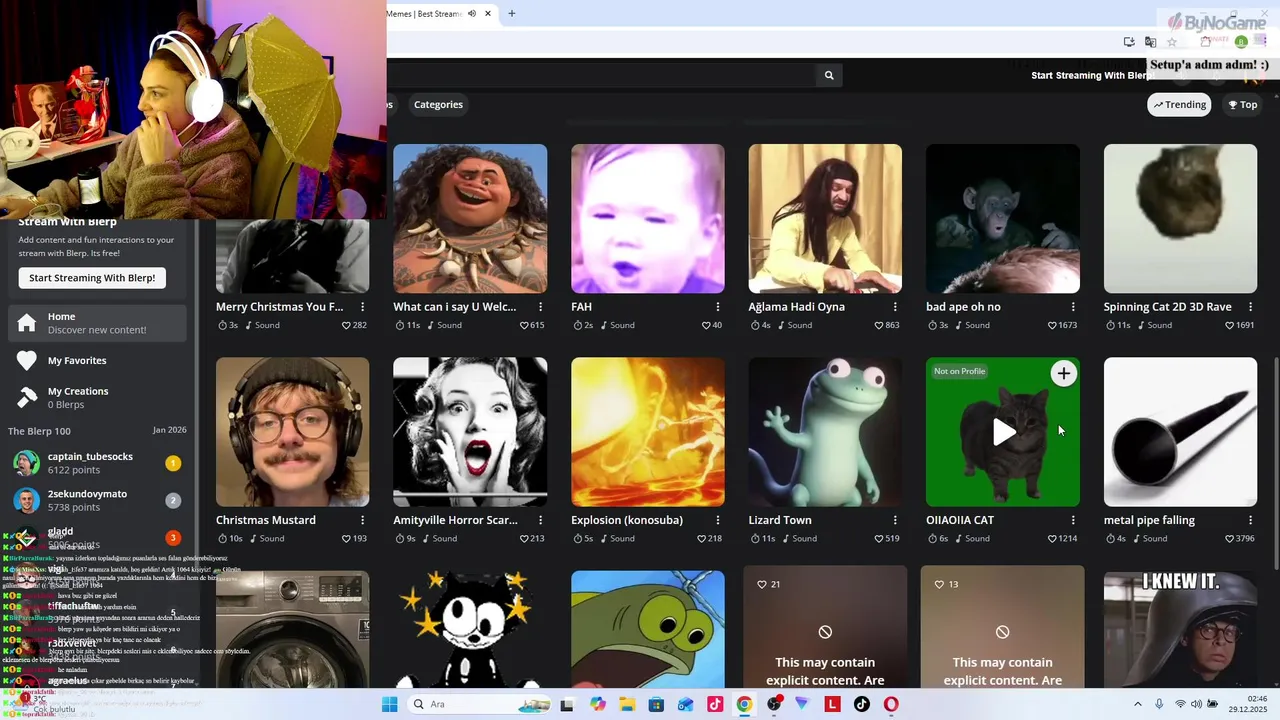Open captain_tubesocks leaderboard profile

[x=98, y=463]
